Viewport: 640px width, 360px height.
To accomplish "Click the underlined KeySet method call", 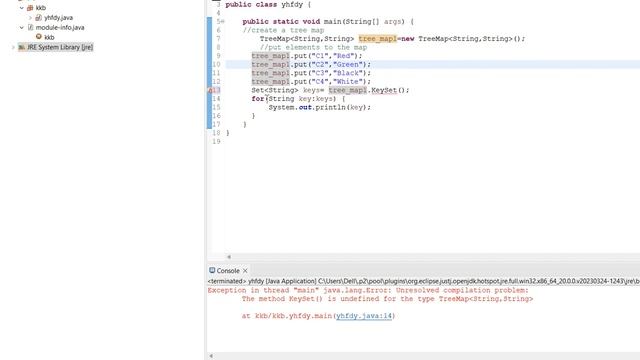I will tap(384, 90).
